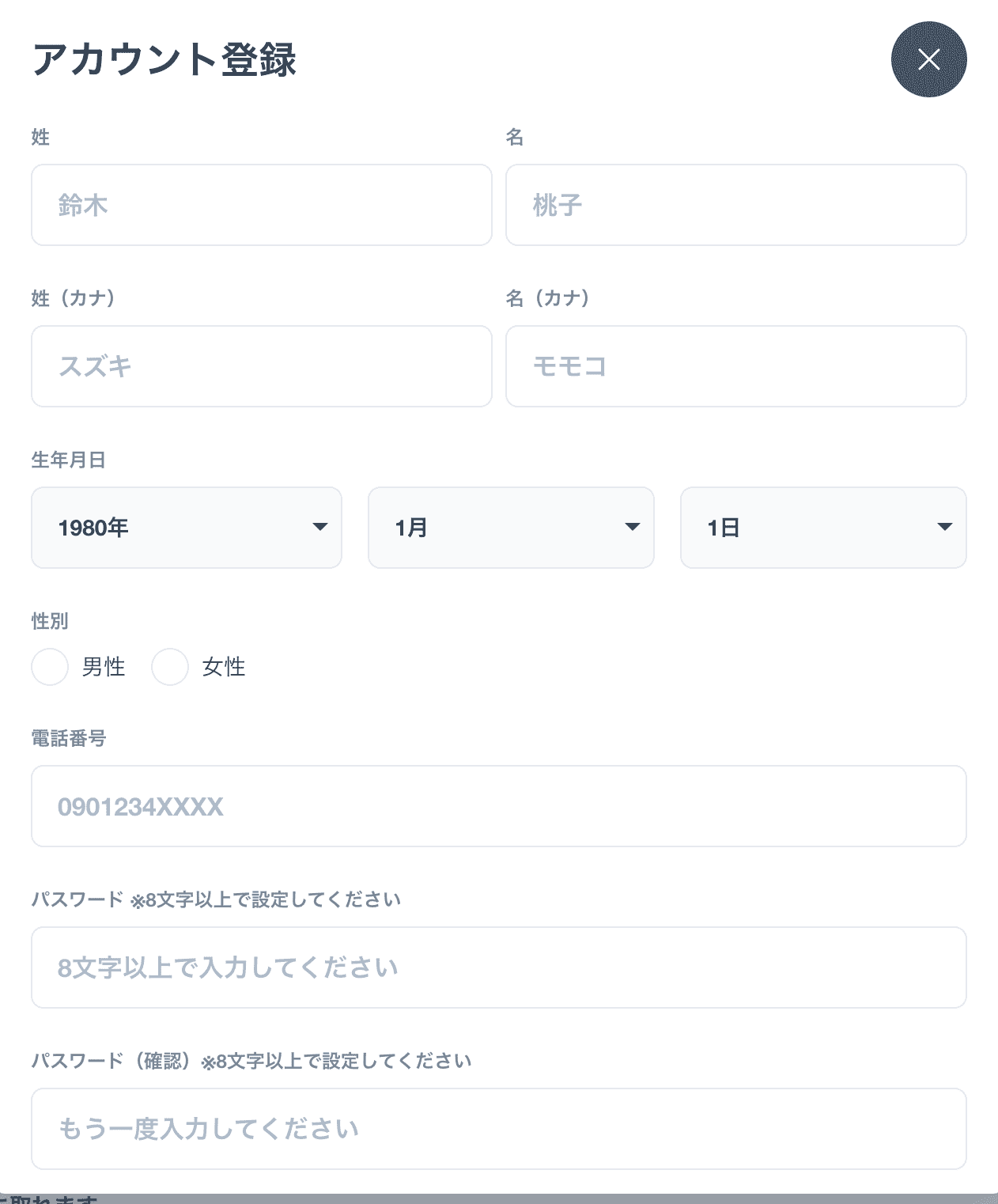This screenshot has height=1204, width=998.
Task: Select the 女性 radio button
Action: pyautogui.click(x=170, y=667)
